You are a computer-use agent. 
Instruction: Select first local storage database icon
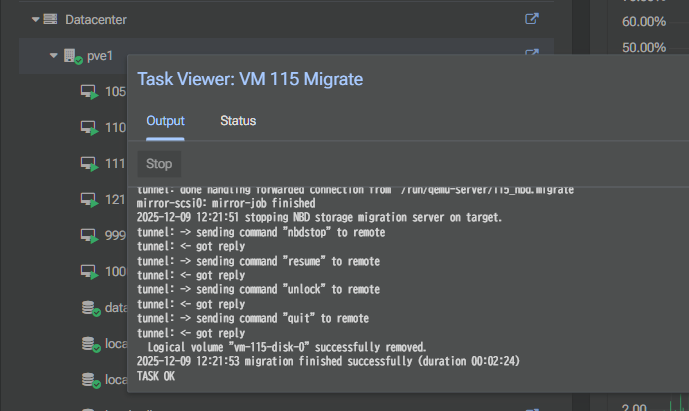click(89, 344)
